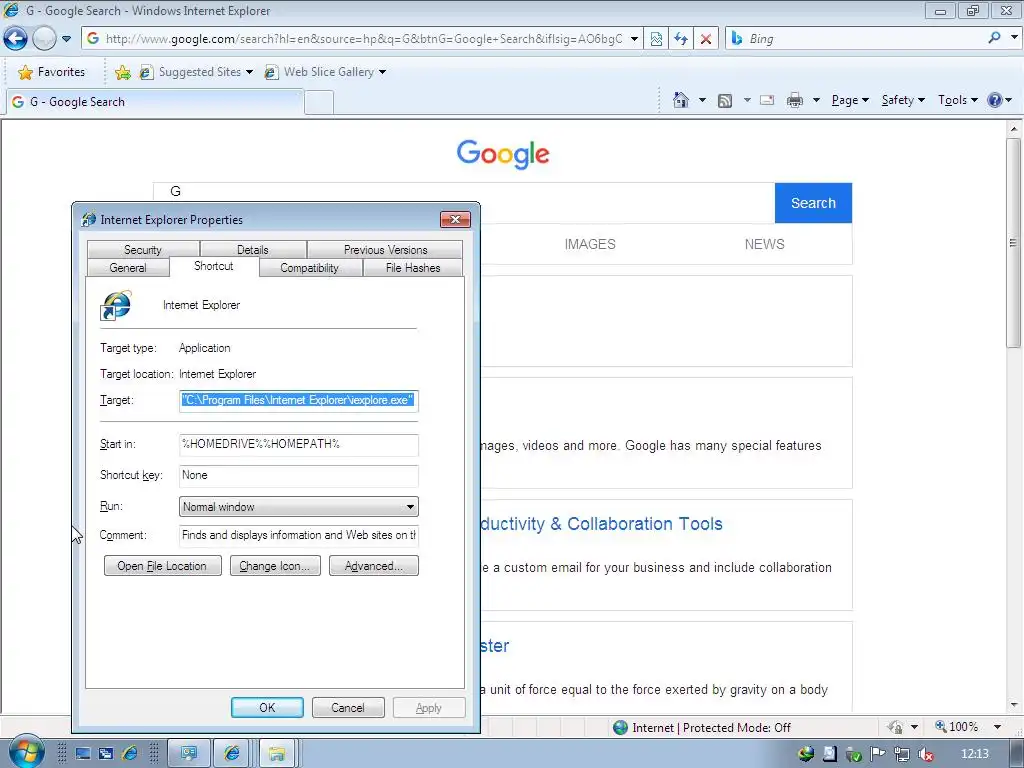Click the Internet Explorer quick launch icon
The width and height of the screenshot is (1024, 768).
pos(130,754)
